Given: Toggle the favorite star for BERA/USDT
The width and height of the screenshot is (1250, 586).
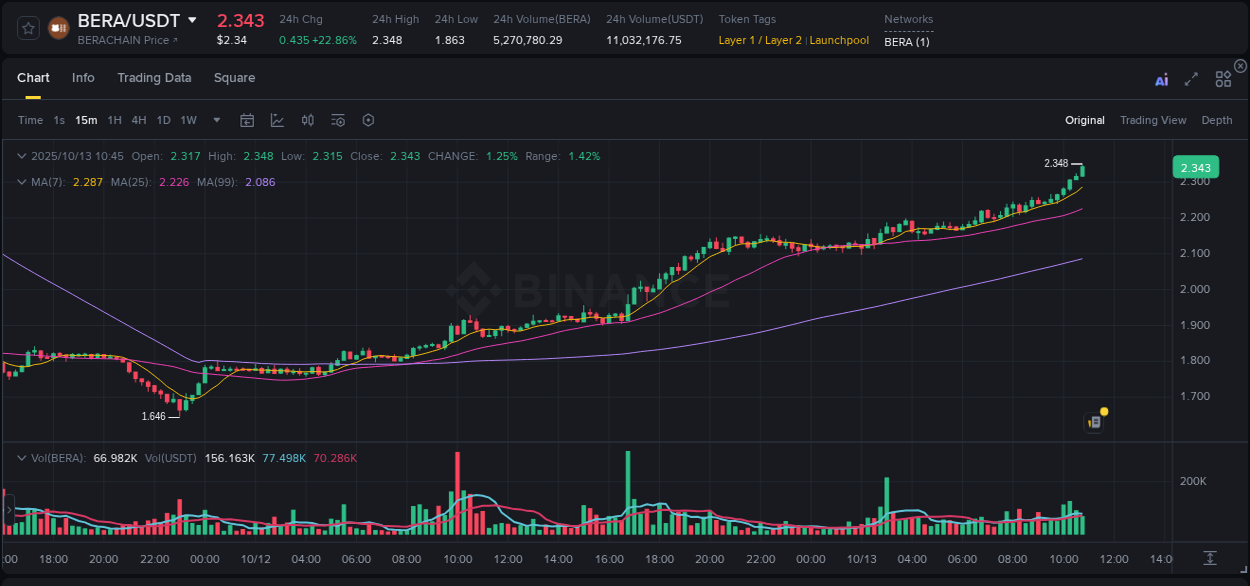Looking at the screenshot, I should click(x=28, y=27).
